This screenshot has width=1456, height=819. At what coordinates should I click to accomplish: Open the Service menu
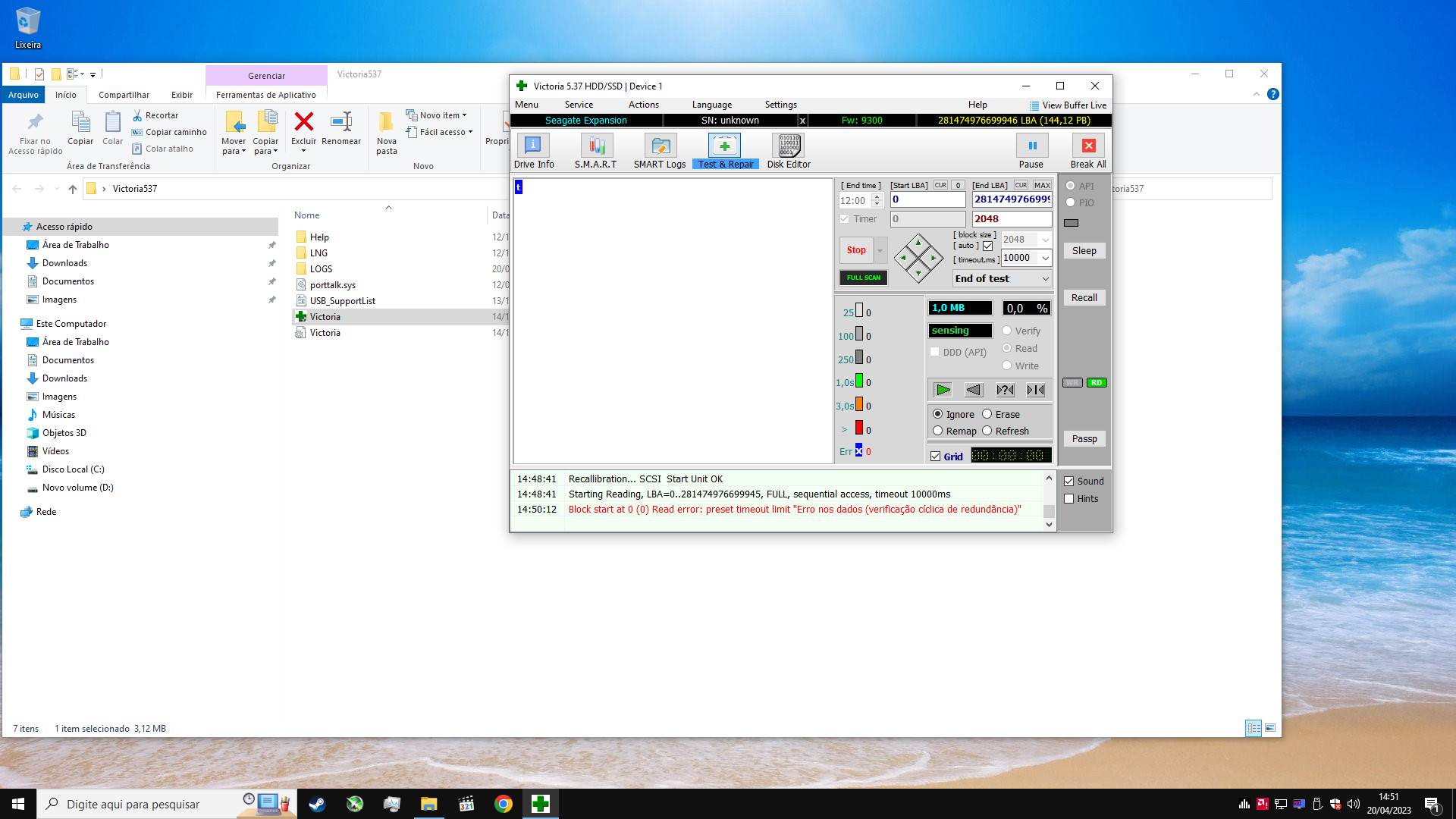[x=579, y=105]
